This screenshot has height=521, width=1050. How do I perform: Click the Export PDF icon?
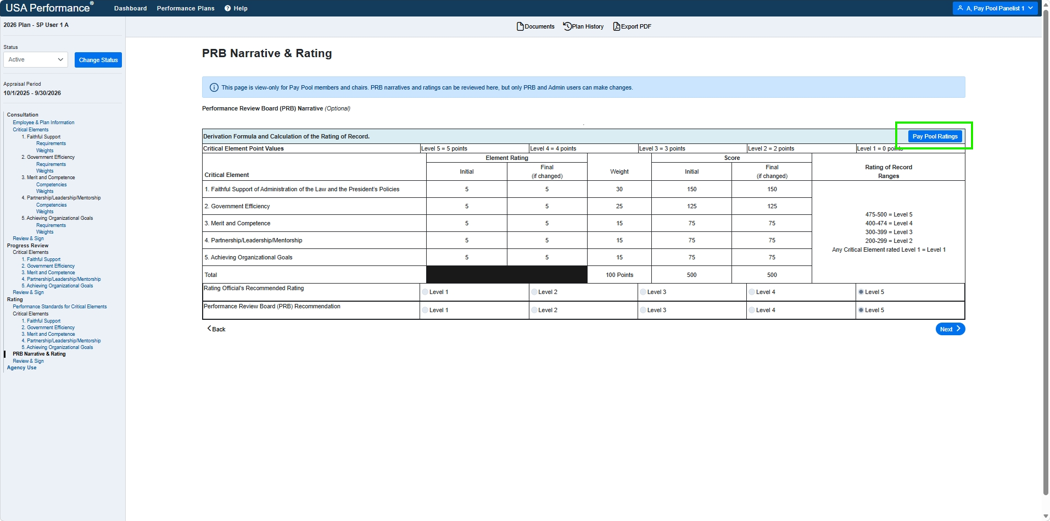[617, 27]
